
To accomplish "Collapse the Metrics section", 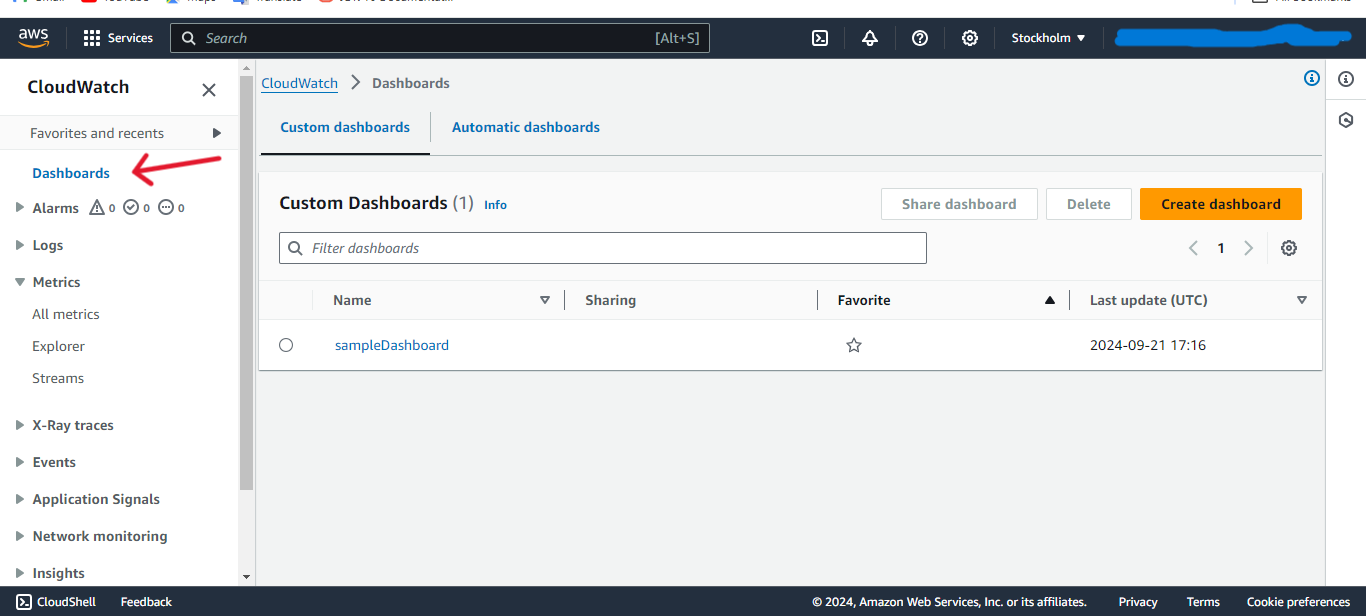I will 20,282.
